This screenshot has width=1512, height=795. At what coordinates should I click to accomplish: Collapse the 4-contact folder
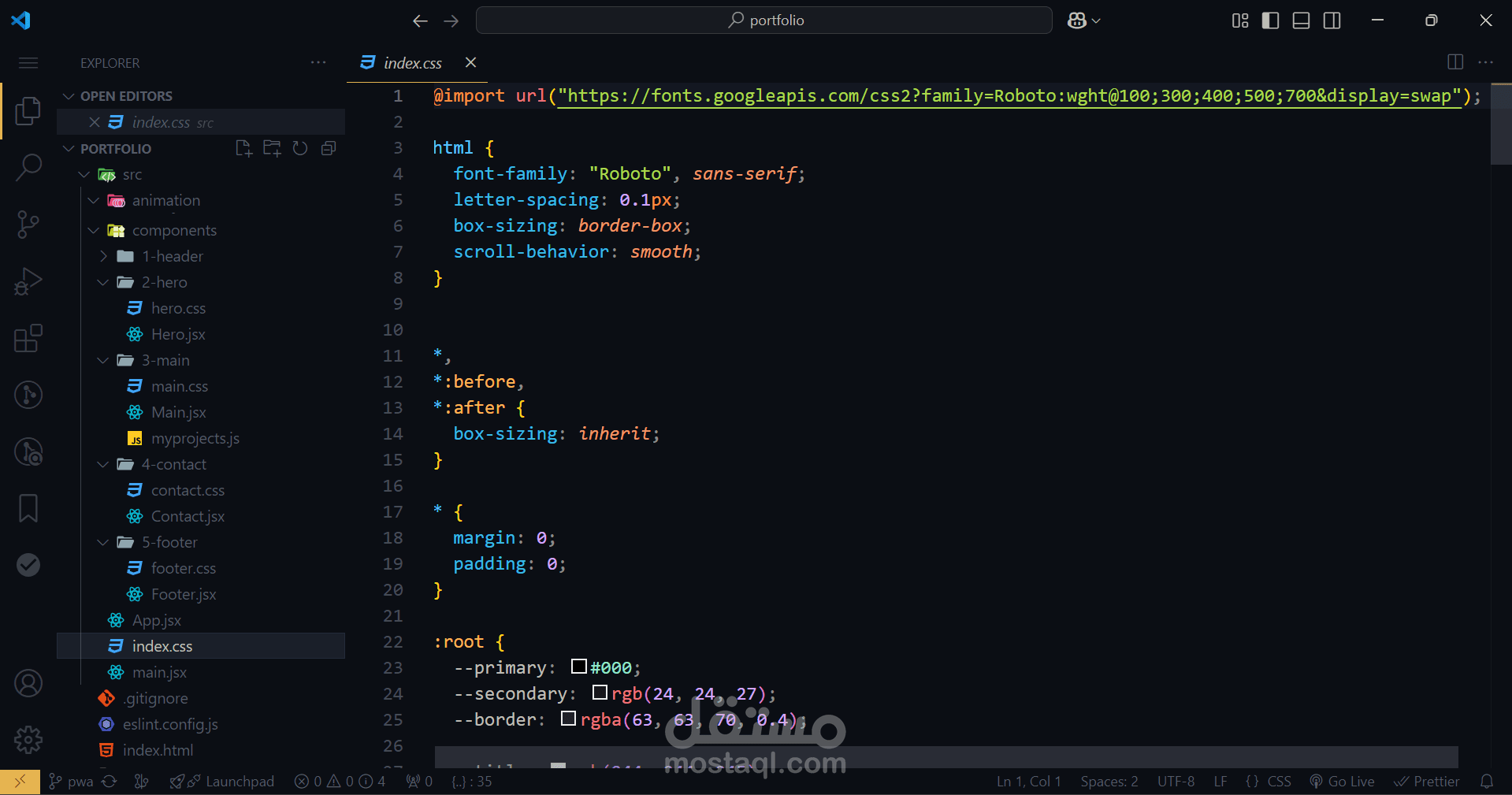click(x=103, y=464)
